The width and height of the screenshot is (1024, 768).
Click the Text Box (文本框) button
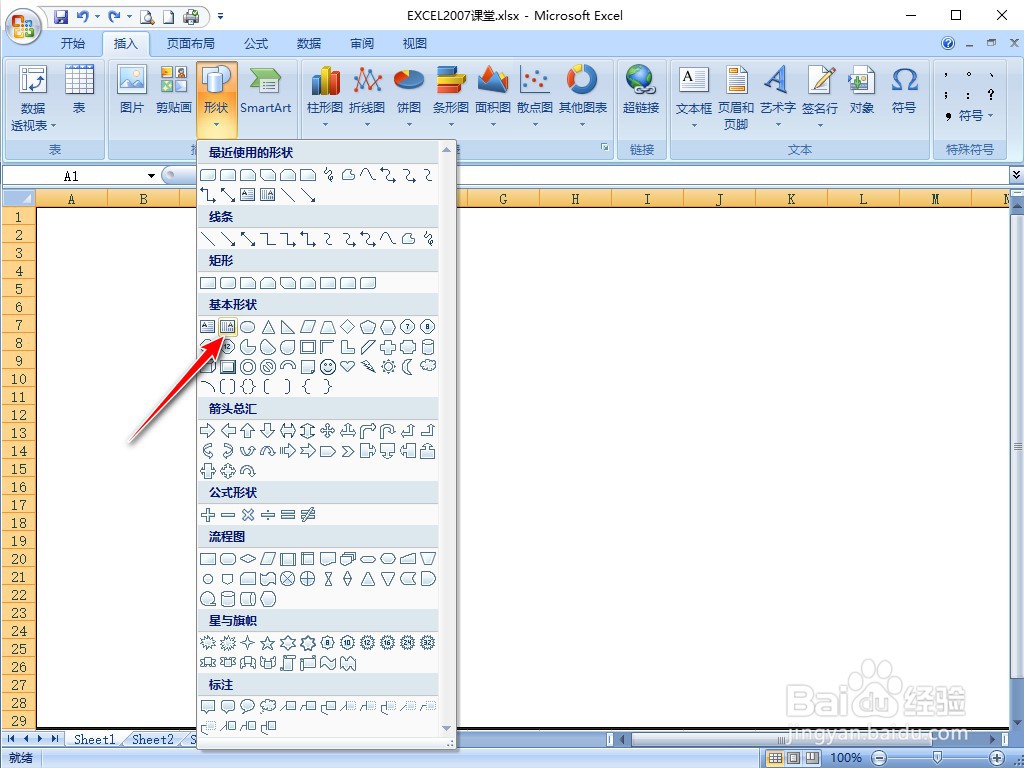(x=694, y=97)
